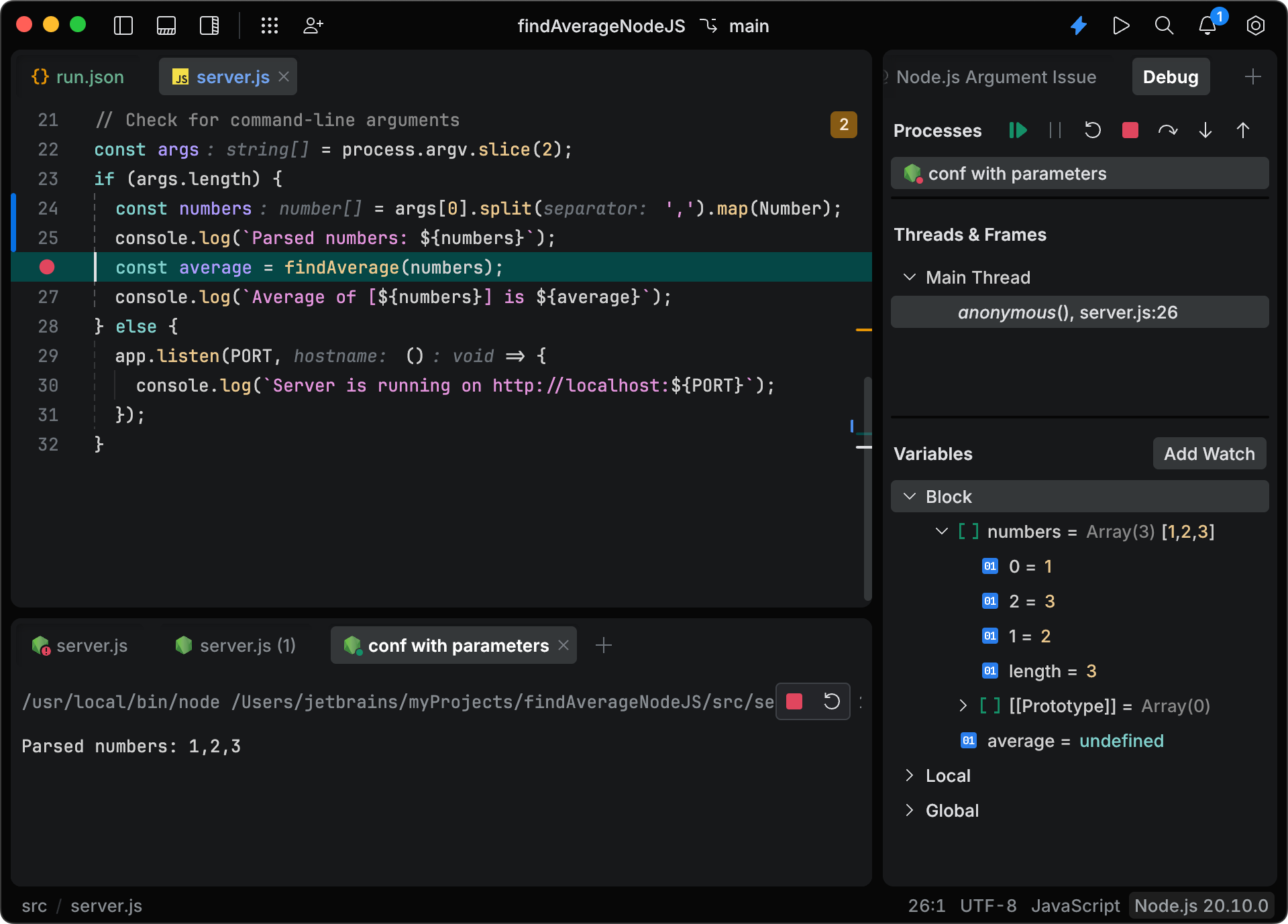The height and width of the screenshot is (924, 1288).
Task: Toggle the left sidebar panel
Action: pos(123,26)
